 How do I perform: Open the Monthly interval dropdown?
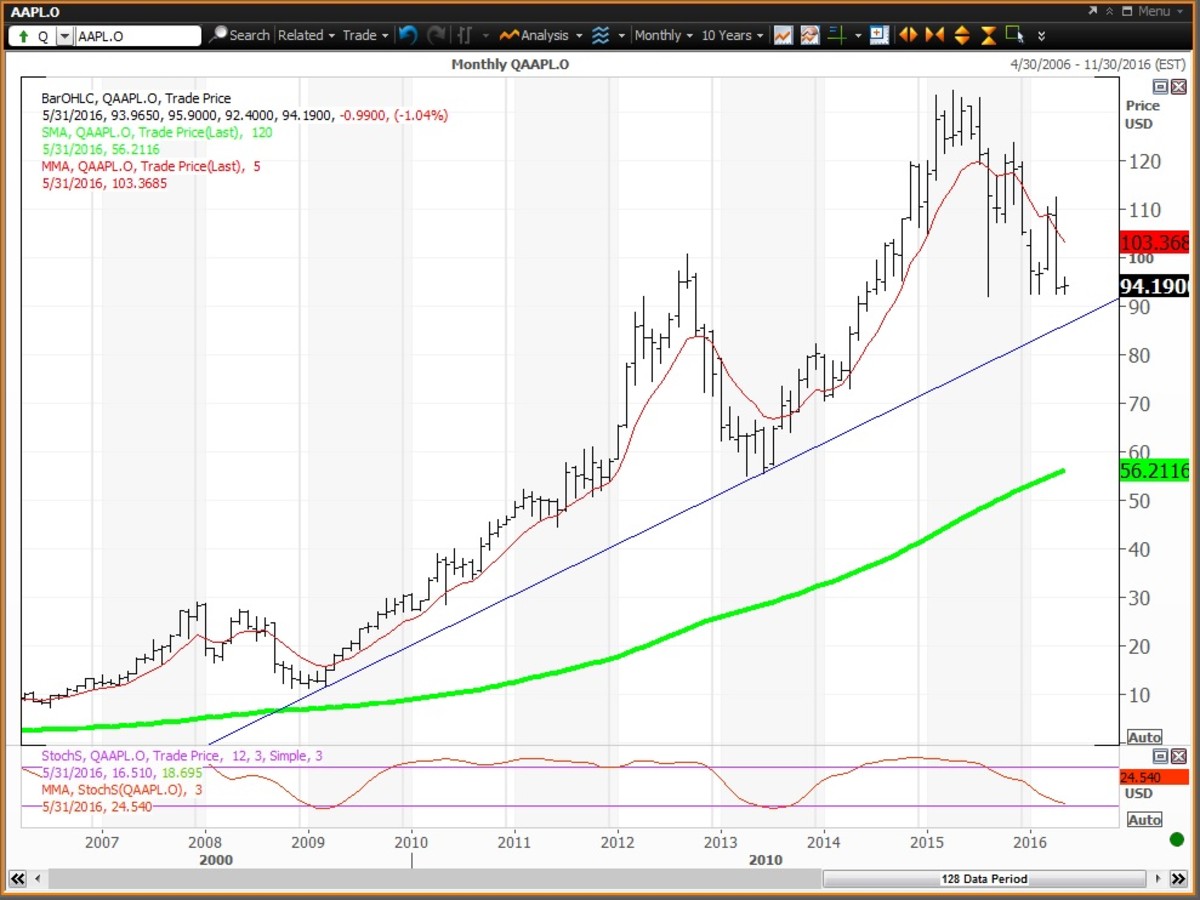[663, 35]
